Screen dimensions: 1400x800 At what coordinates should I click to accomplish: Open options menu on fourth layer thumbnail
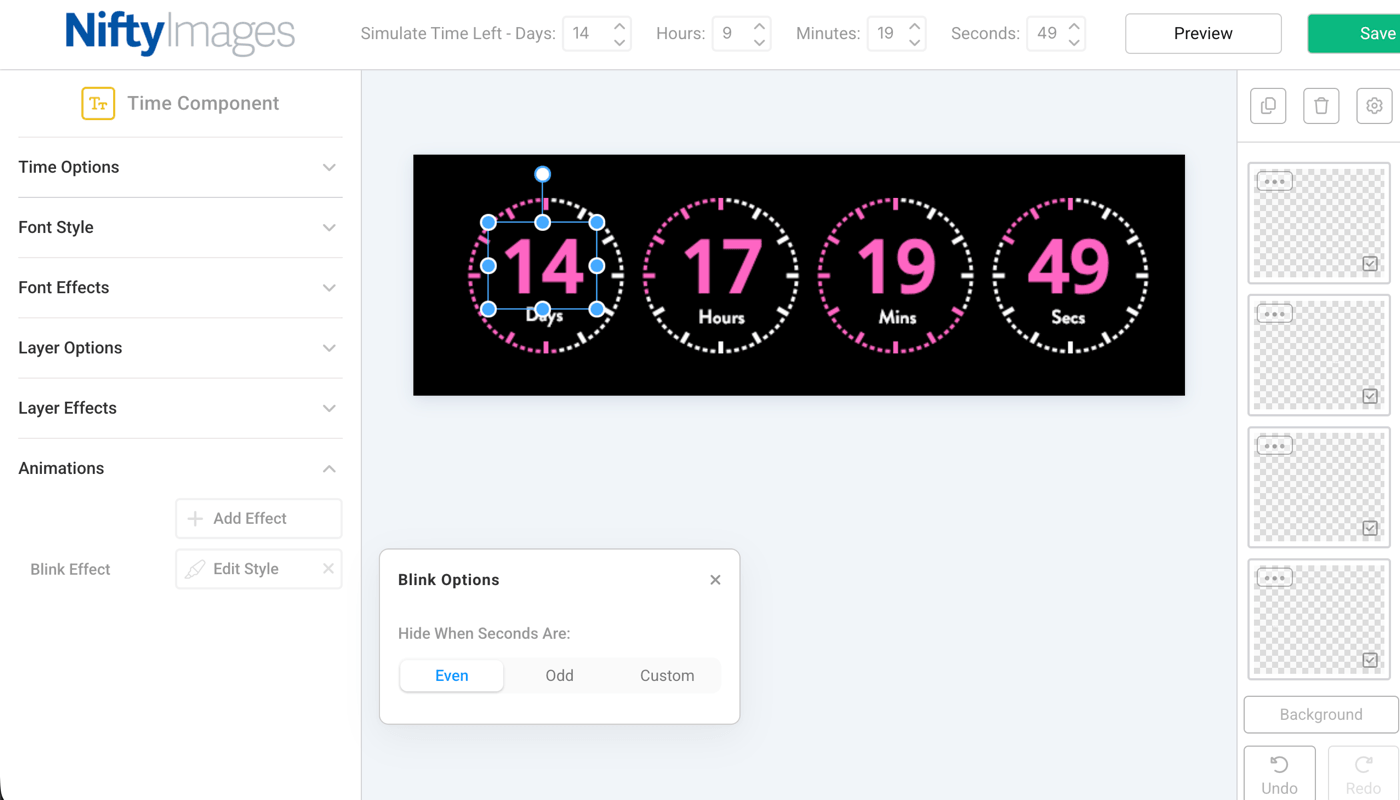pyautogui.click(x=1274, y=578)
